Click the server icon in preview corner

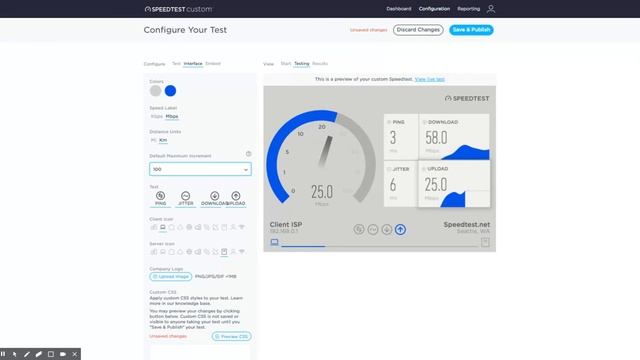click(485, 242)
